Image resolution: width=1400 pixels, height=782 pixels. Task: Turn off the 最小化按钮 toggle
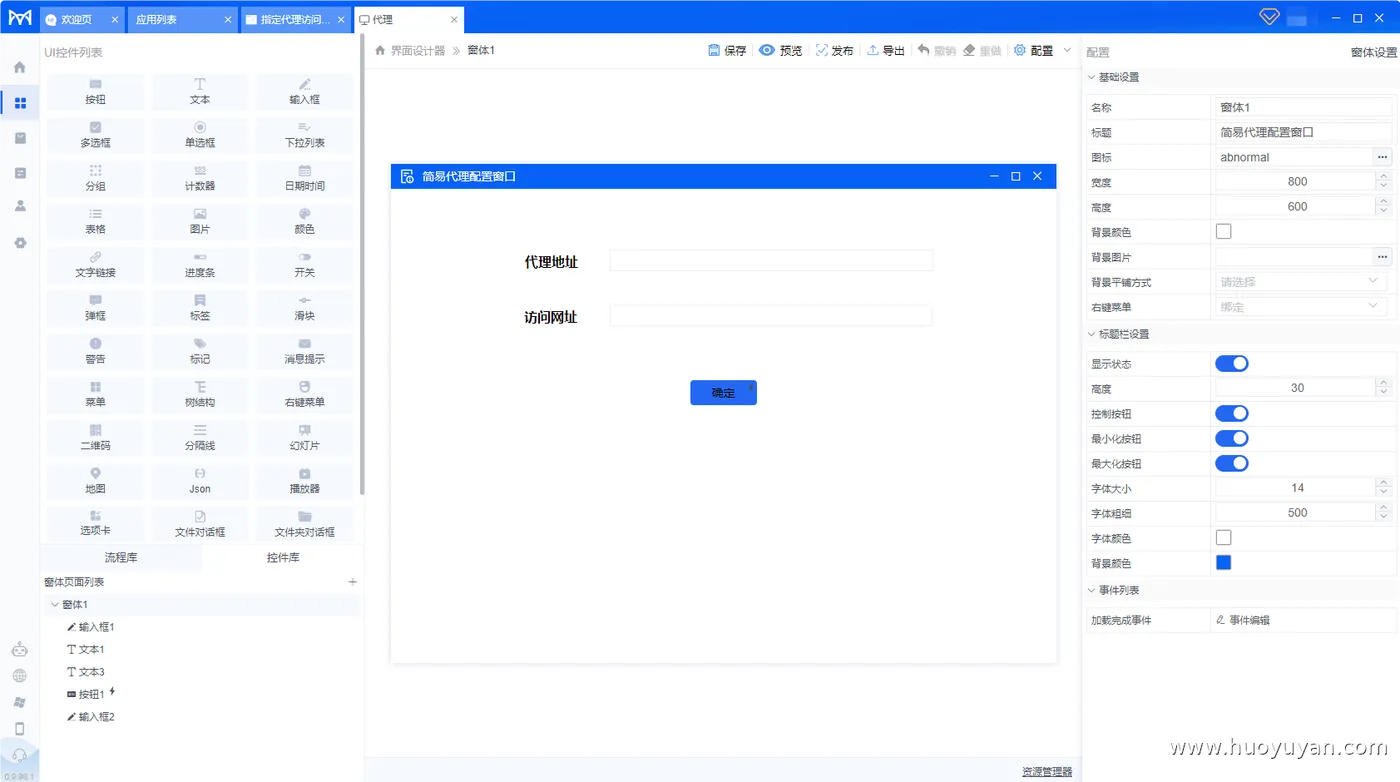pos(1231,438)
